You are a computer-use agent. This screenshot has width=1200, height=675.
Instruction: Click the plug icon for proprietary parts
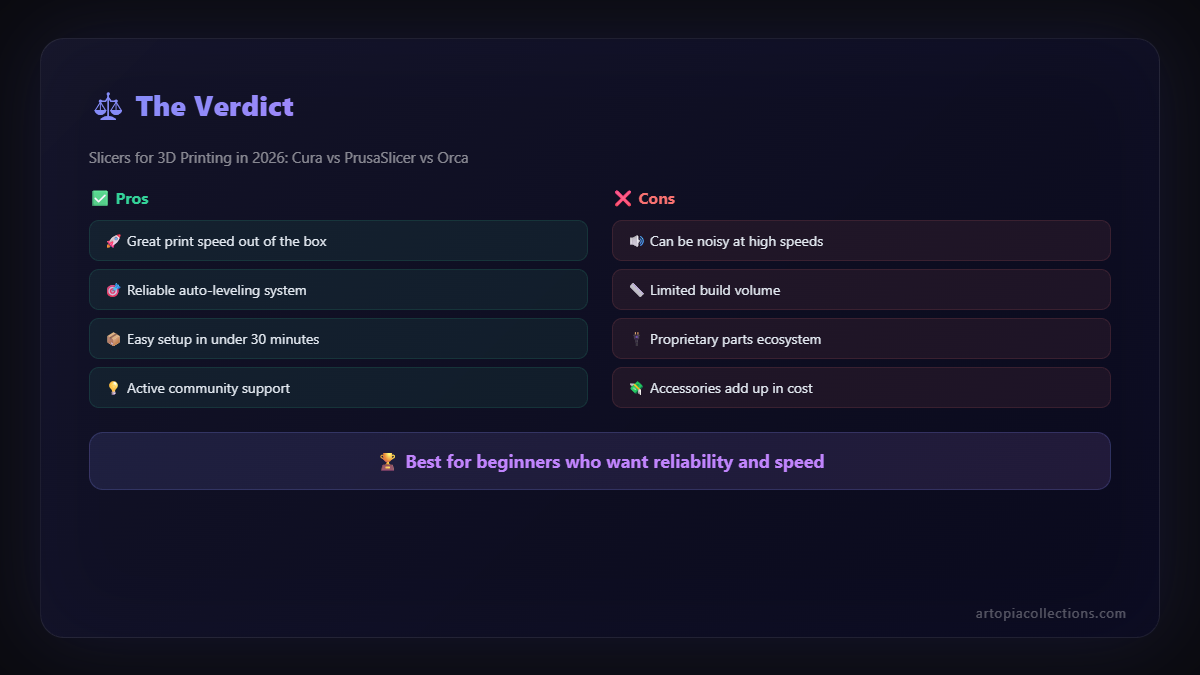click(636, 339)
